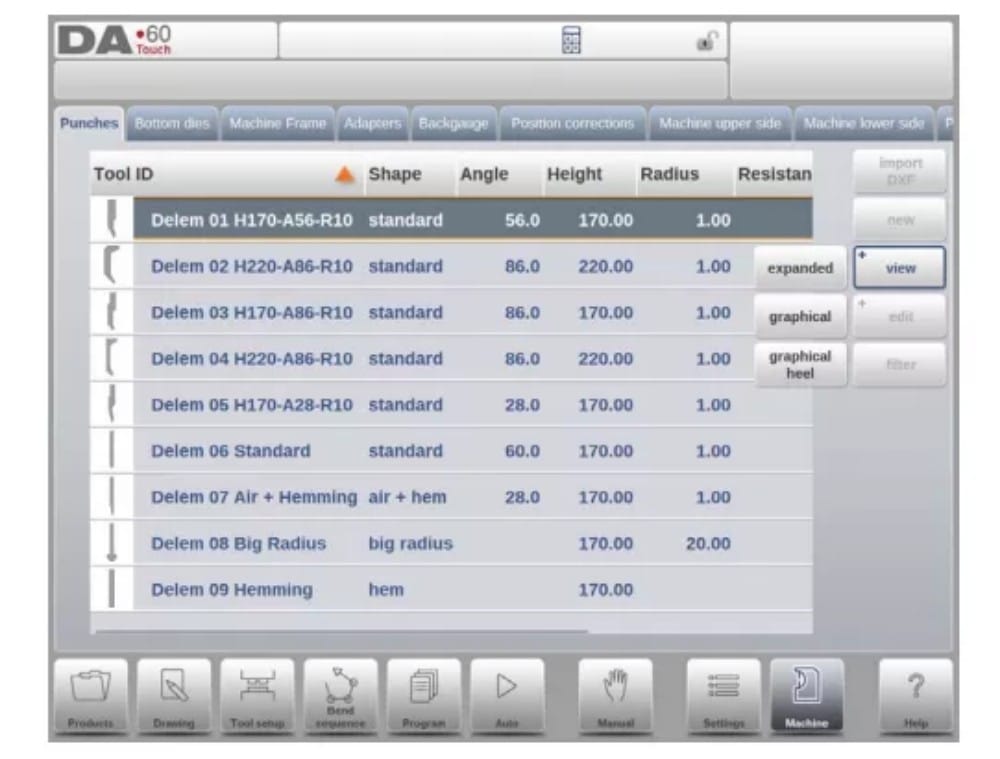The image size is (1000, 759).
Task: Click the edit button
Action: (x=900, y=316)
